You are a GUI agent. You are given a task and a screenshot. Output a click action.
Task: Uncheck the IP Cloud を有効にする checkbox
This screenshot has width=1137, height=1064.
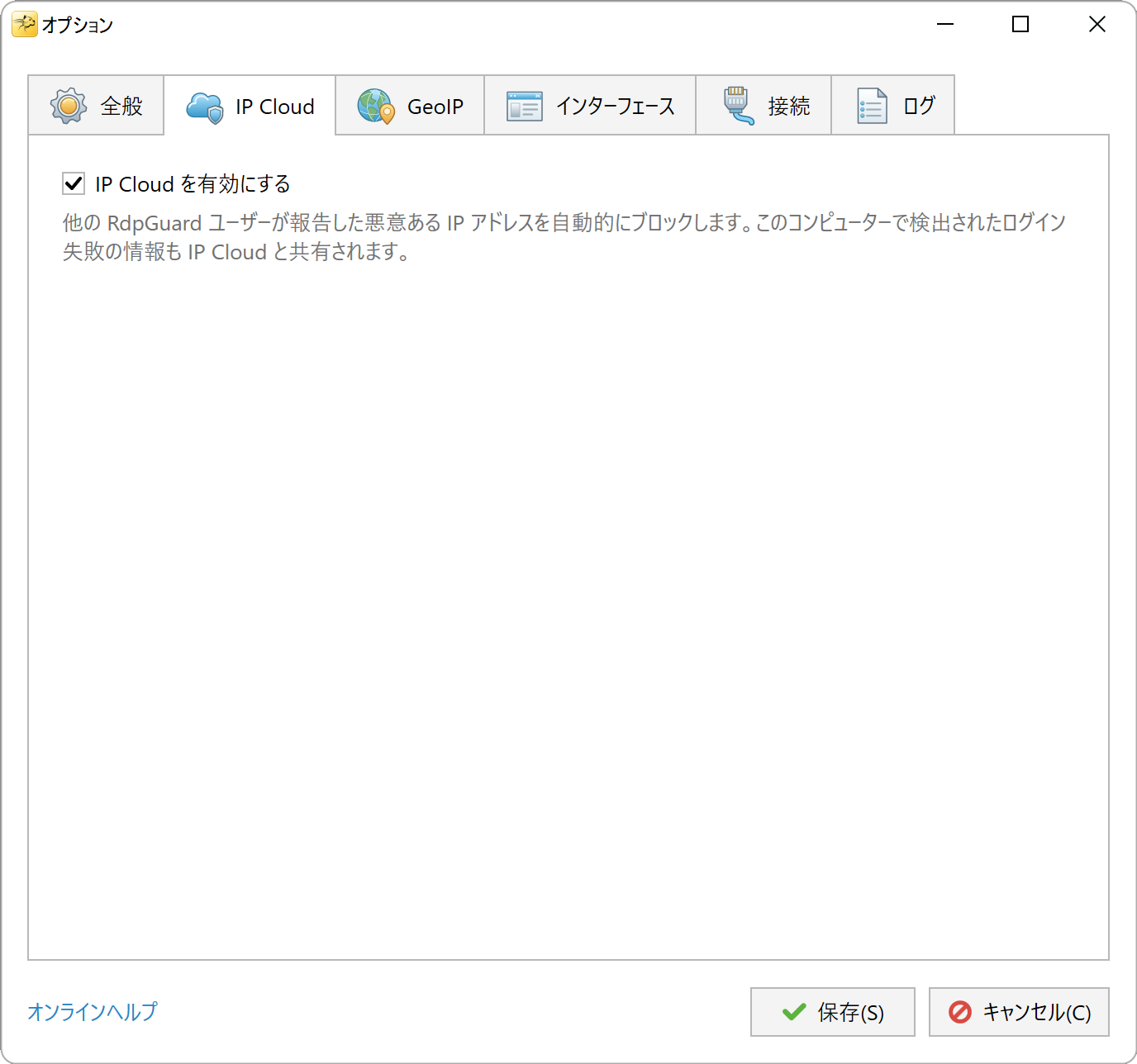tap(74, 183)
